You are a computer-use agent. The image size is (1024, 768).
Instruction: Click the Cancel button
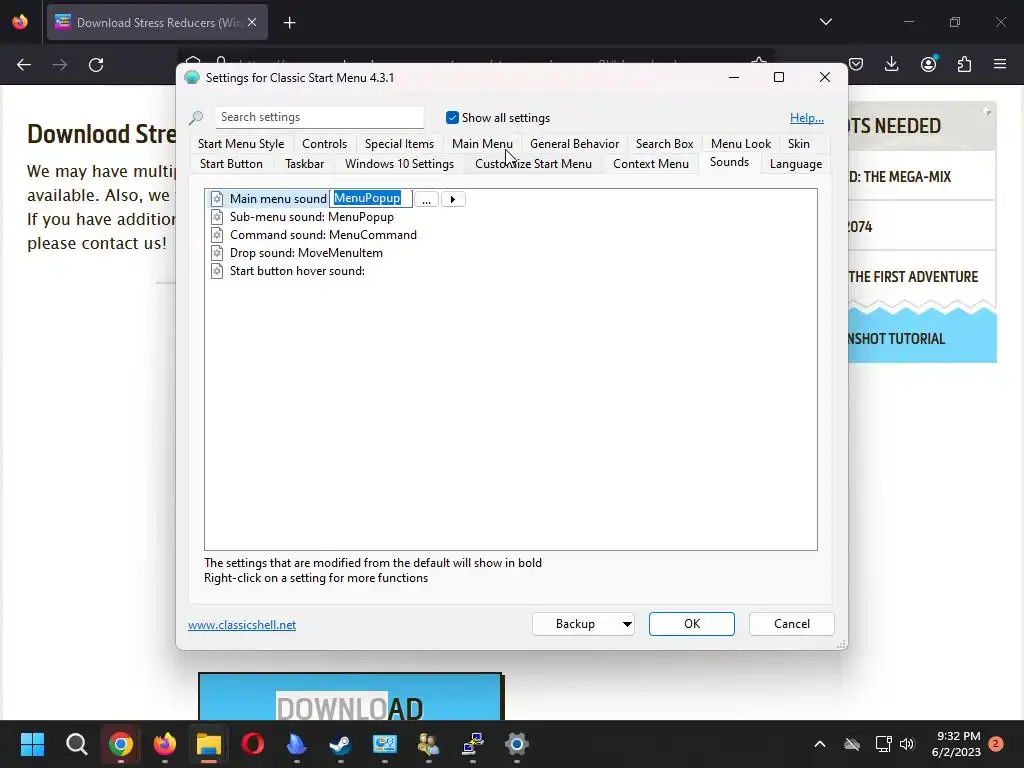[792, 624]
